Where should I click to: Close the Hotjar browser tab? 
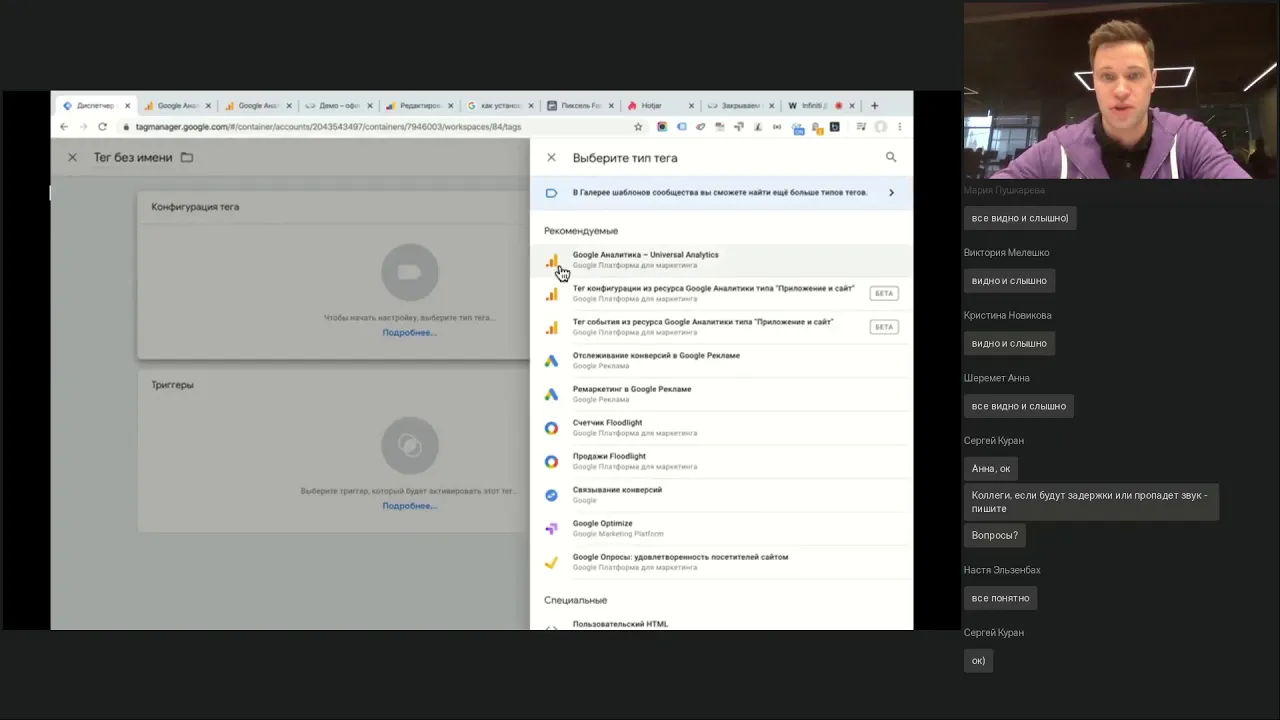pyautogui.click(x=692, y=105)
